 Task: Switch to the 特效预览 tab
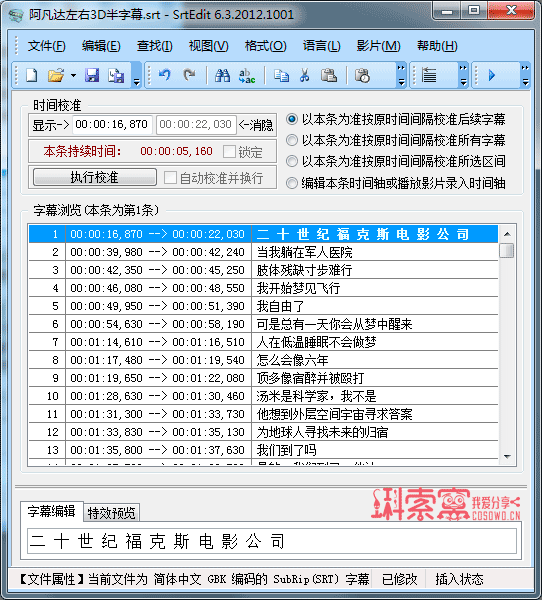click(x=111, y=513)
